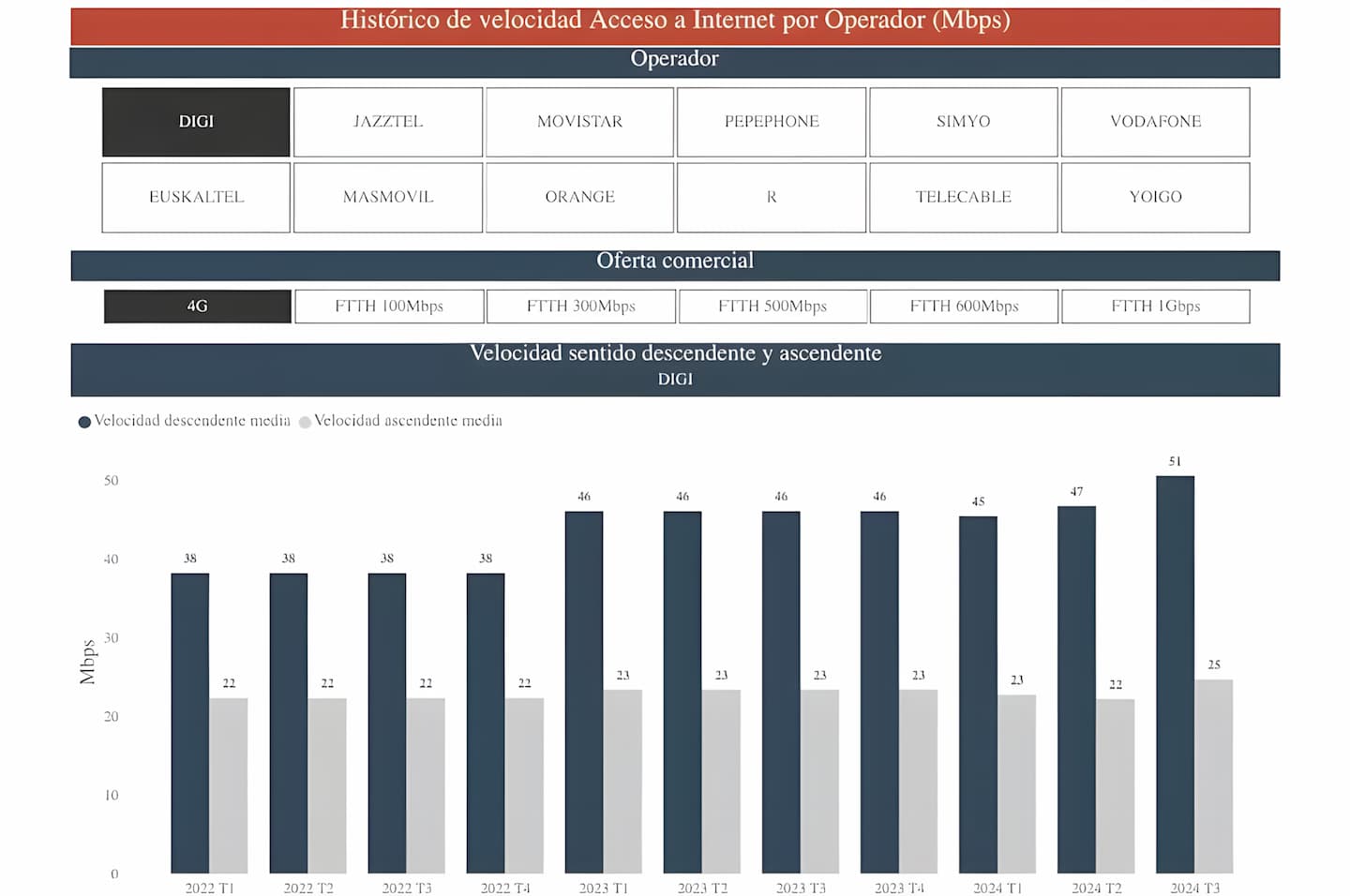This screenshot has height=896, width=1350.
Task: Select the JAZZTEL operator
Action: point(388,122)
